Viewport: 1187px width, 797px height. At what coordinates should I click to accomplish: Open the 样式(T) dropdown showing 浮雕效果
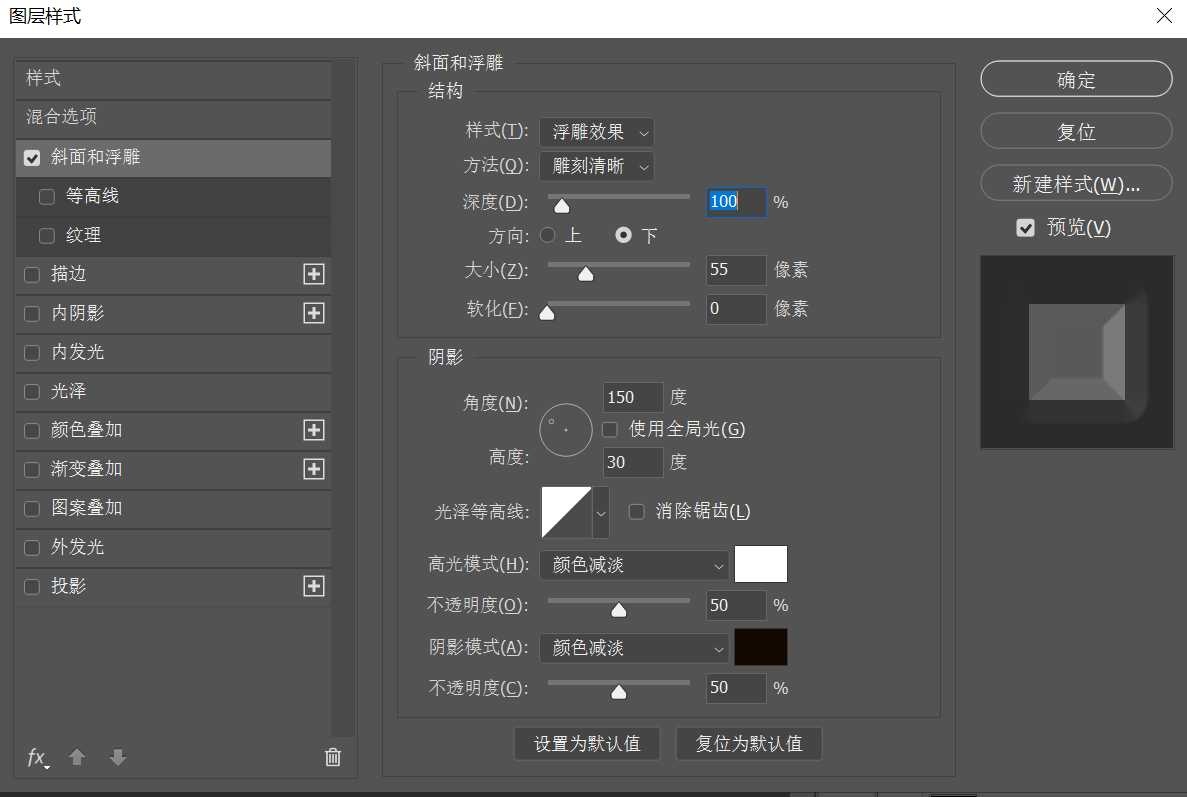click(x=597, y=132)
